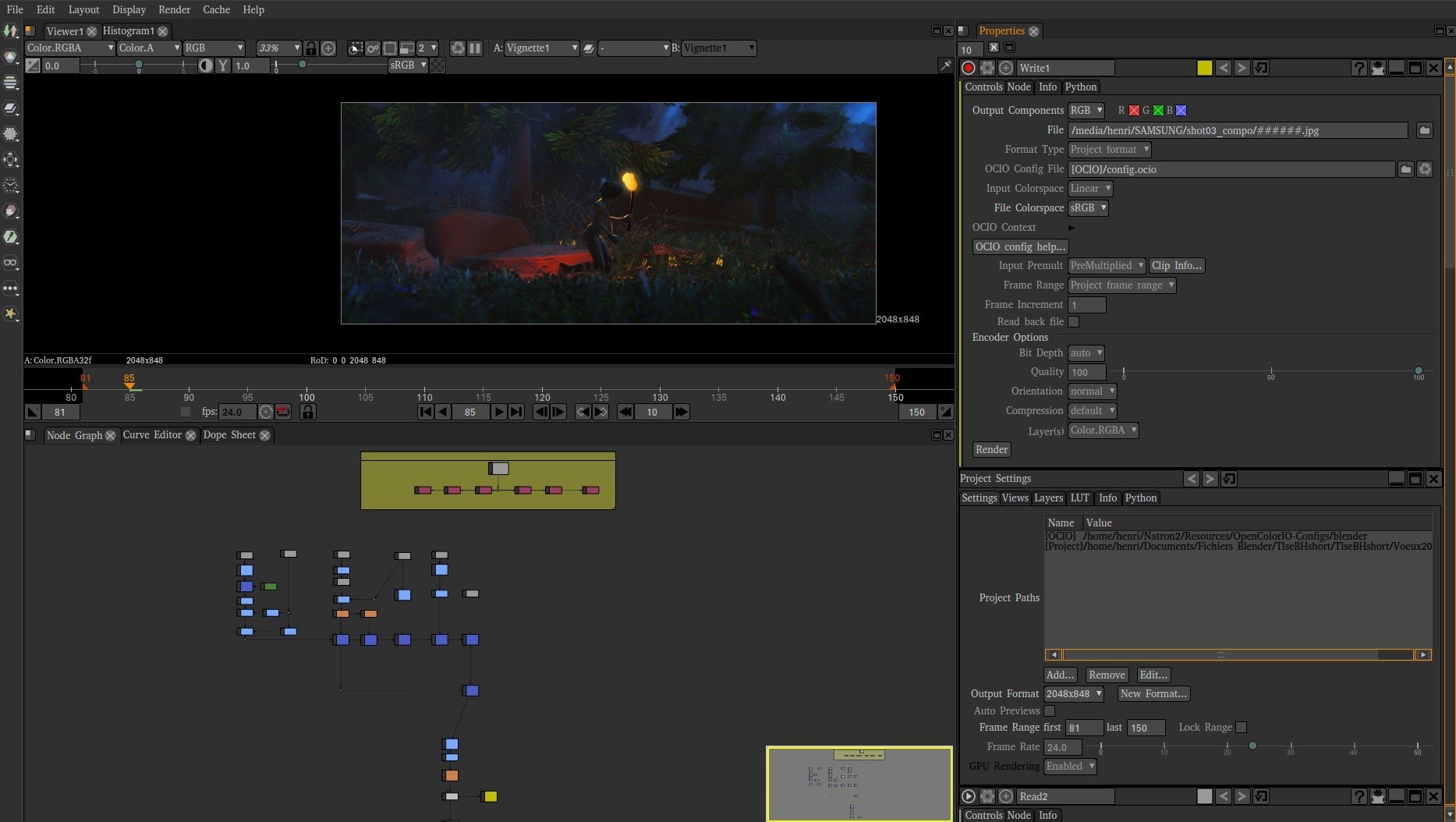Open the Output Format 2048x848 dropdown
The width and height of the screenshot is (1456, 822).
click(x=1074, y=694)
